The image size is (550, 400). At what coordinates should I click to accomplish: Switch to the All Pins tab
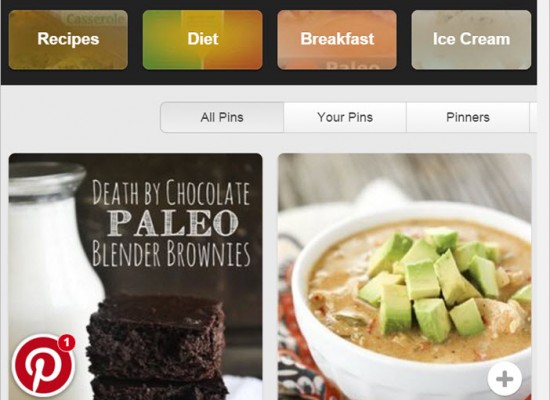222,117
